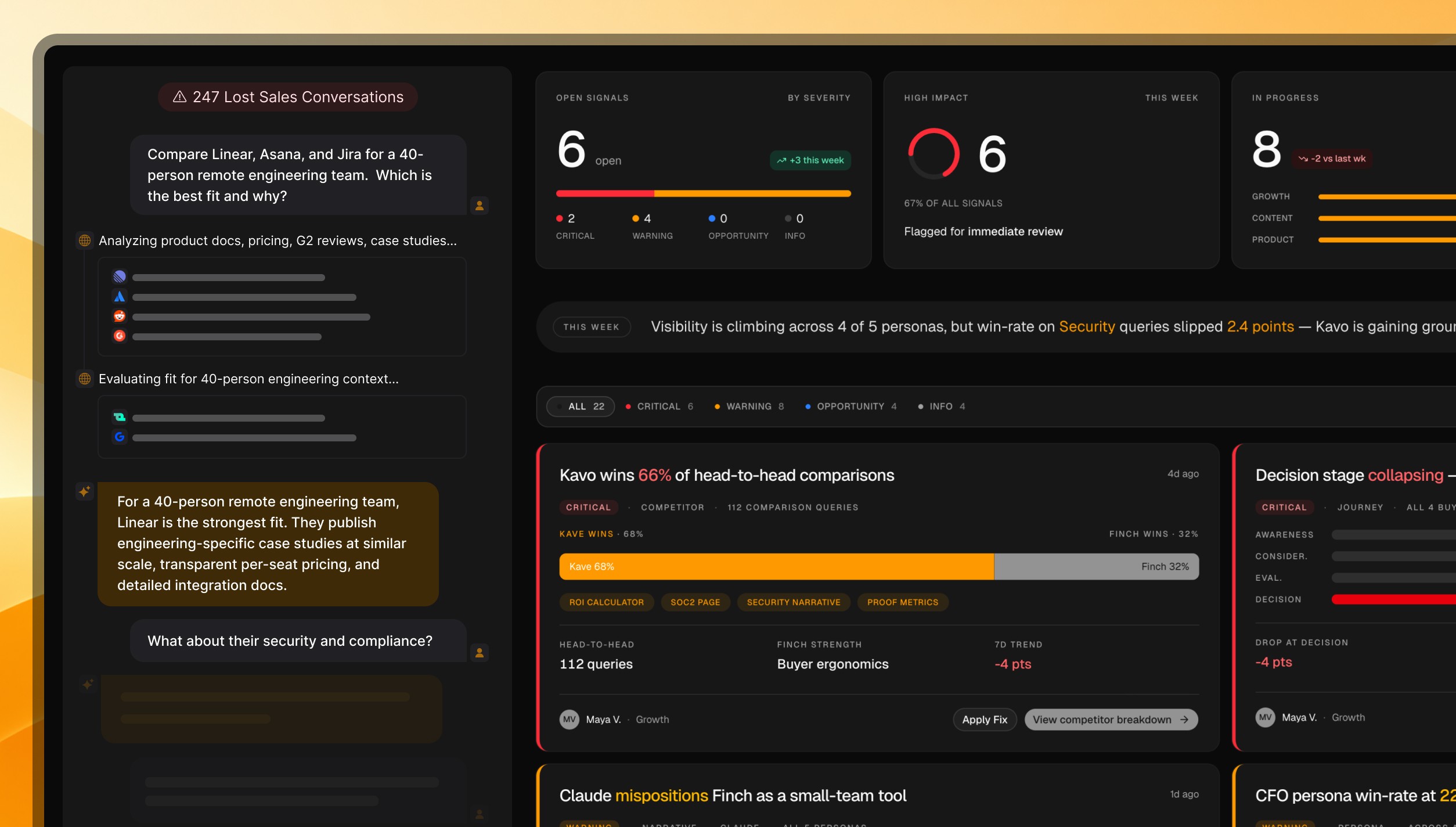Switch to the WARNING 8 tab
The image size is (1456, 827).
pyautogui.click(x=749, y=407)
